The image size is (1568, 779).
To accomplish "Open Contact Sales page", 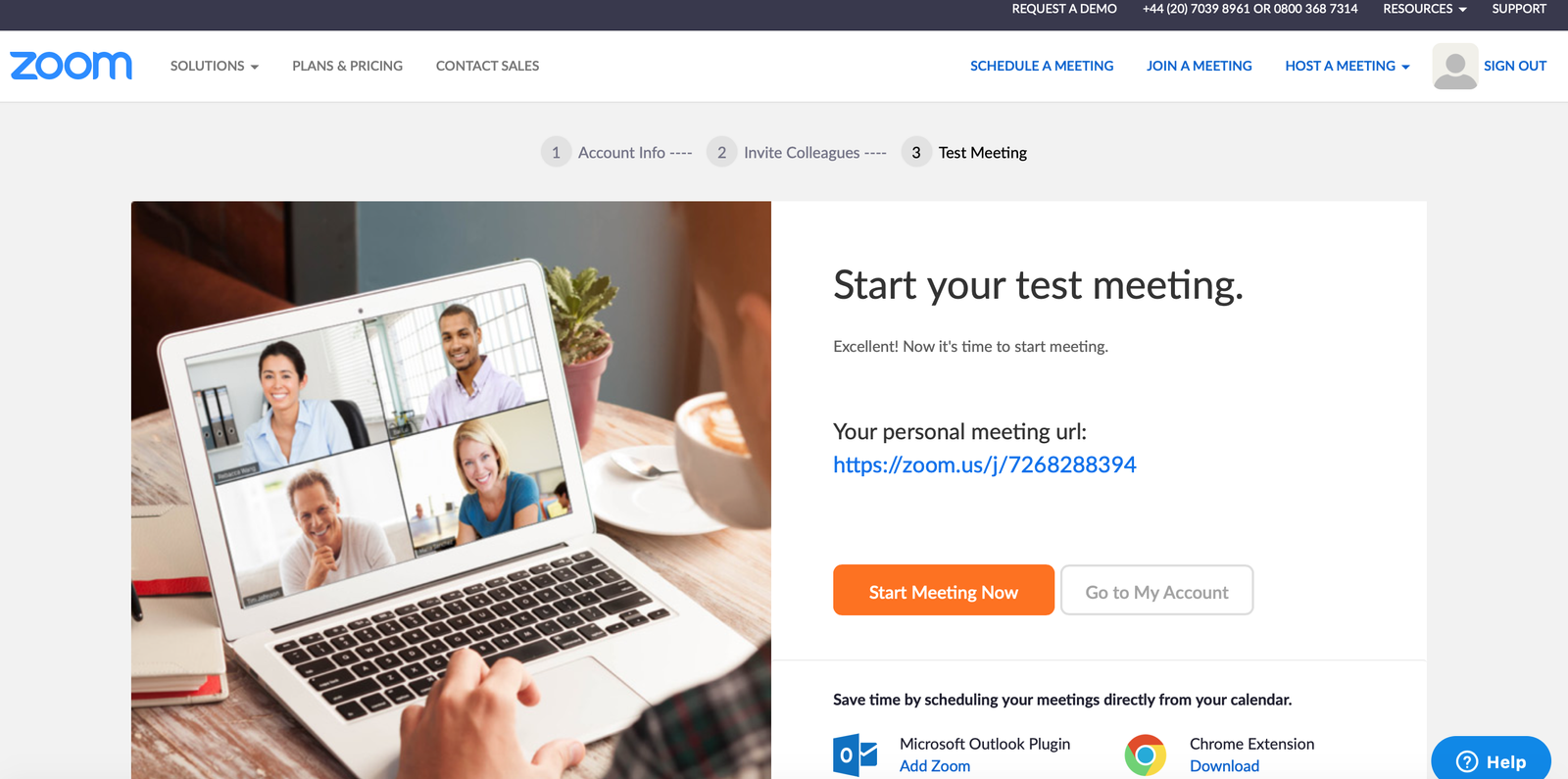I will pos(487,66).
